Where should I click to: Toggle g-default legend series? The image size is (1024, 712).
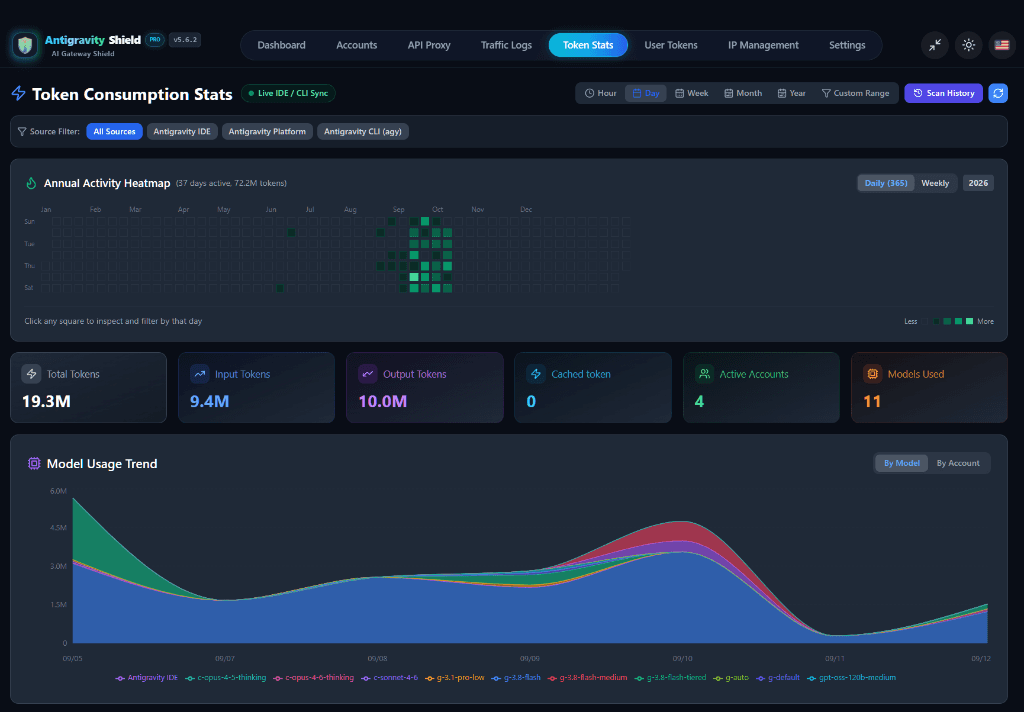click(x=778, y=678)
